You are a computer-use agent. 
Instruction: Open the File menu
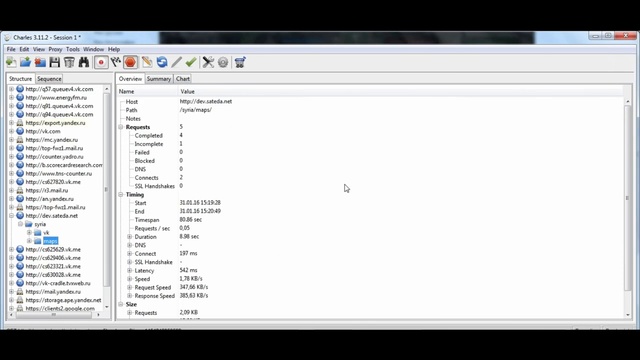11,49
